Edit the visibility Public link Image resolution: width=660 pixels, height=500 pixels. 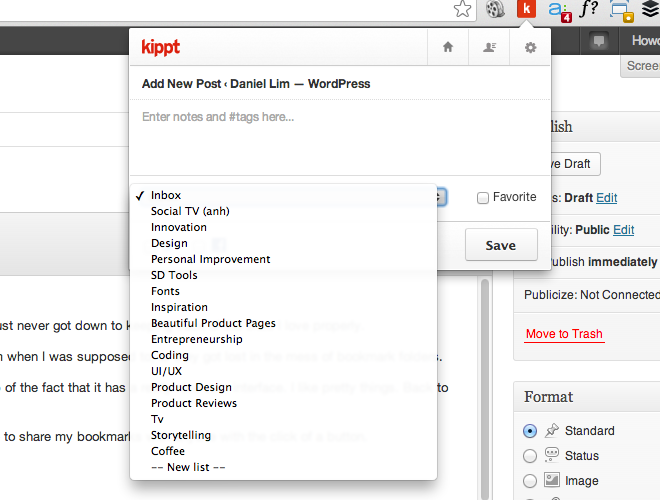coord(623,230)
